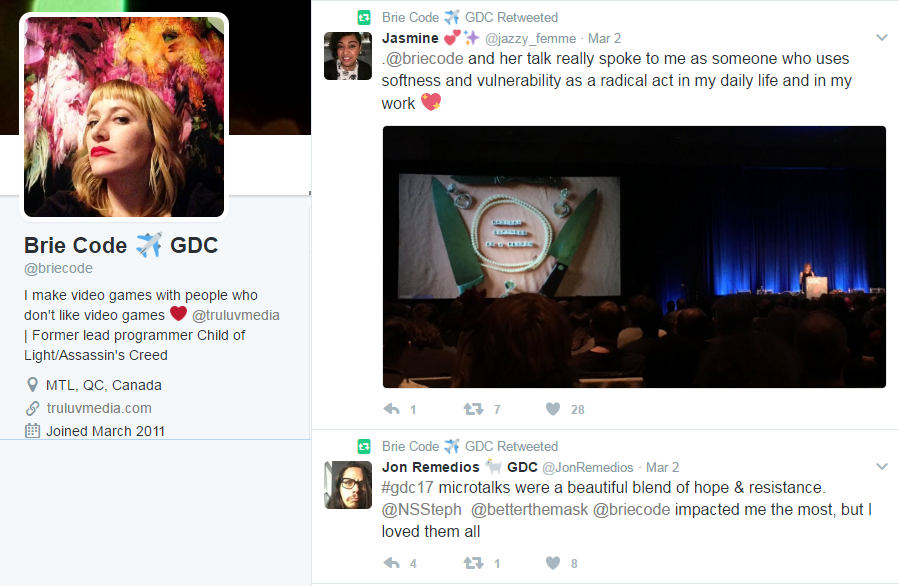This screenshot has height=586, width=899.
Task: Click "Brie Code GDC Retweeted" above Jon's tweet
Action: 470,446
